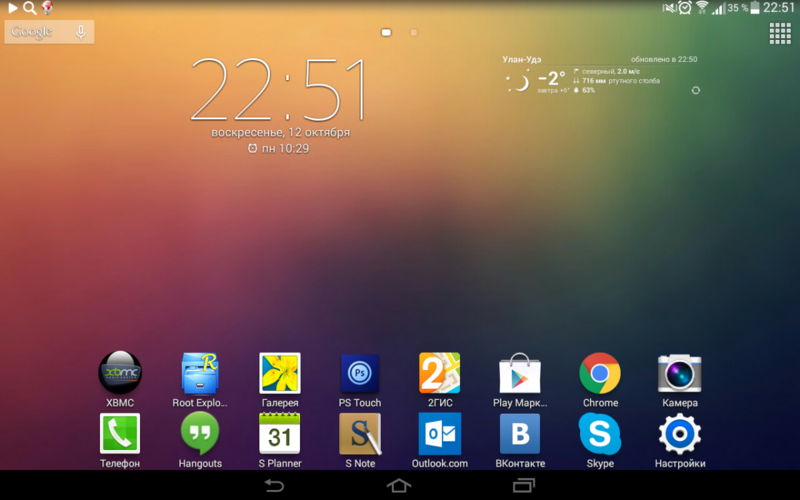
Task: Tap the cellular signal strength icon
Action: pyautogui.click(x=719, y=8)
